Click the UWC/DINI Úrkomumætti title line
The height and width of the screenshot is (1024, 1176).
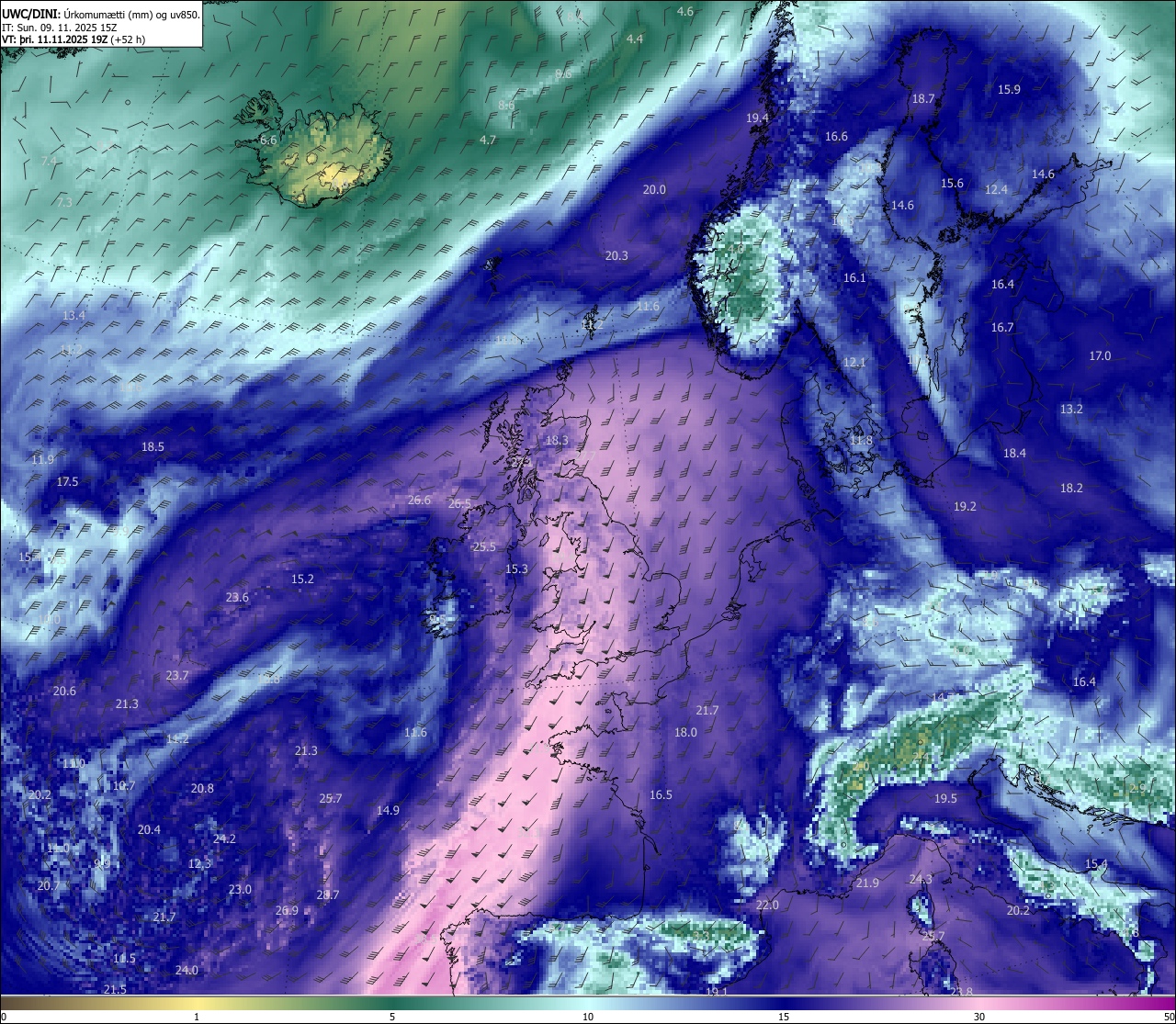pyautogui.click(x=101, y=14)
